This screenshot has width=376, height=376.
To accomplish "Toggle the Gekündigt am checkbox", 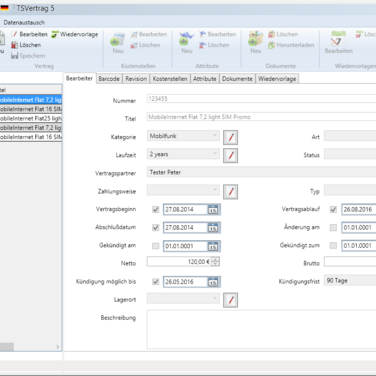I will pyautogui.click(x=155, y=246).
